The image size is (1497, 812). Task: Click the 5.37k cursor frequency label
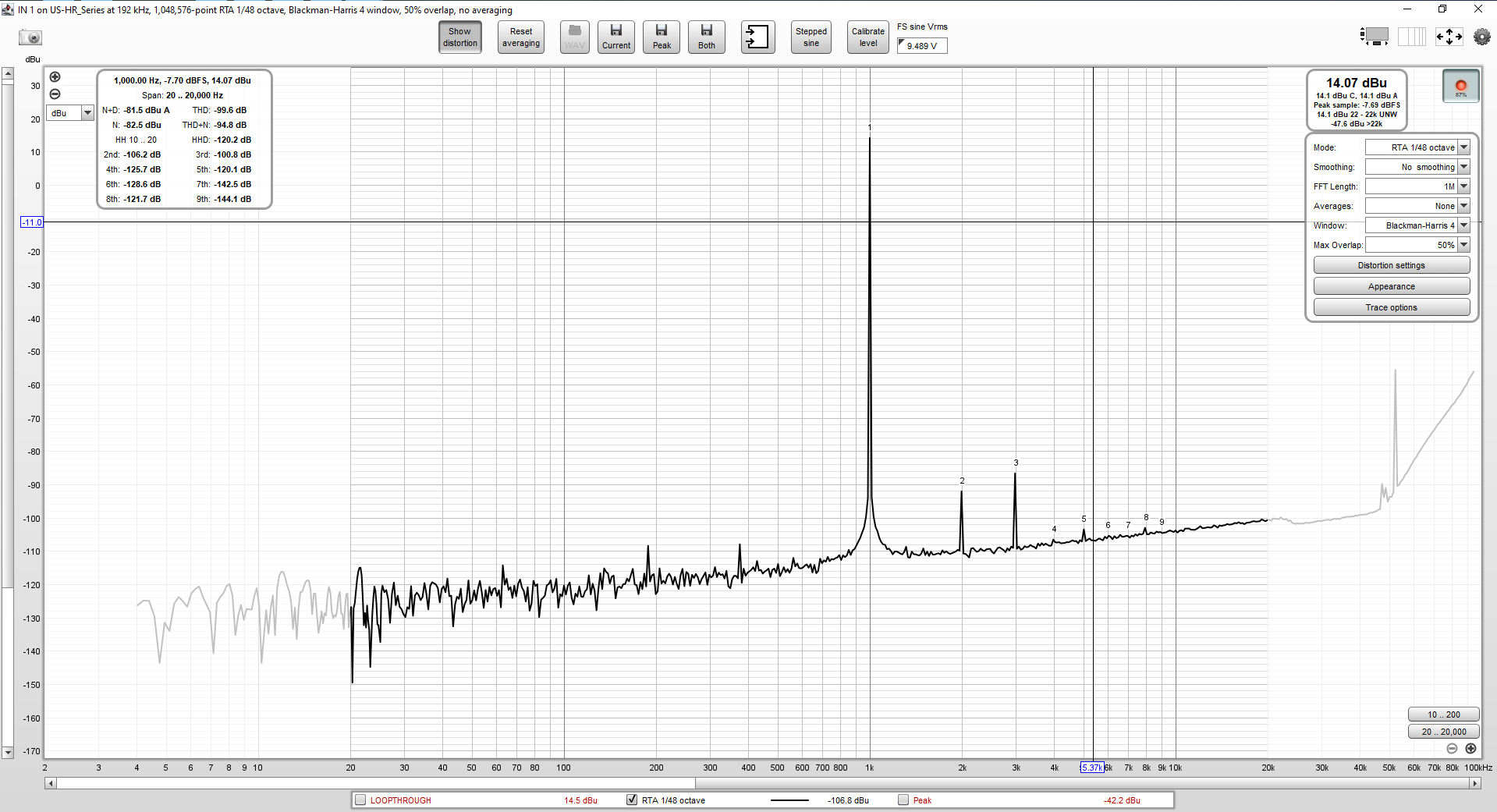[x=1091, y=768]
